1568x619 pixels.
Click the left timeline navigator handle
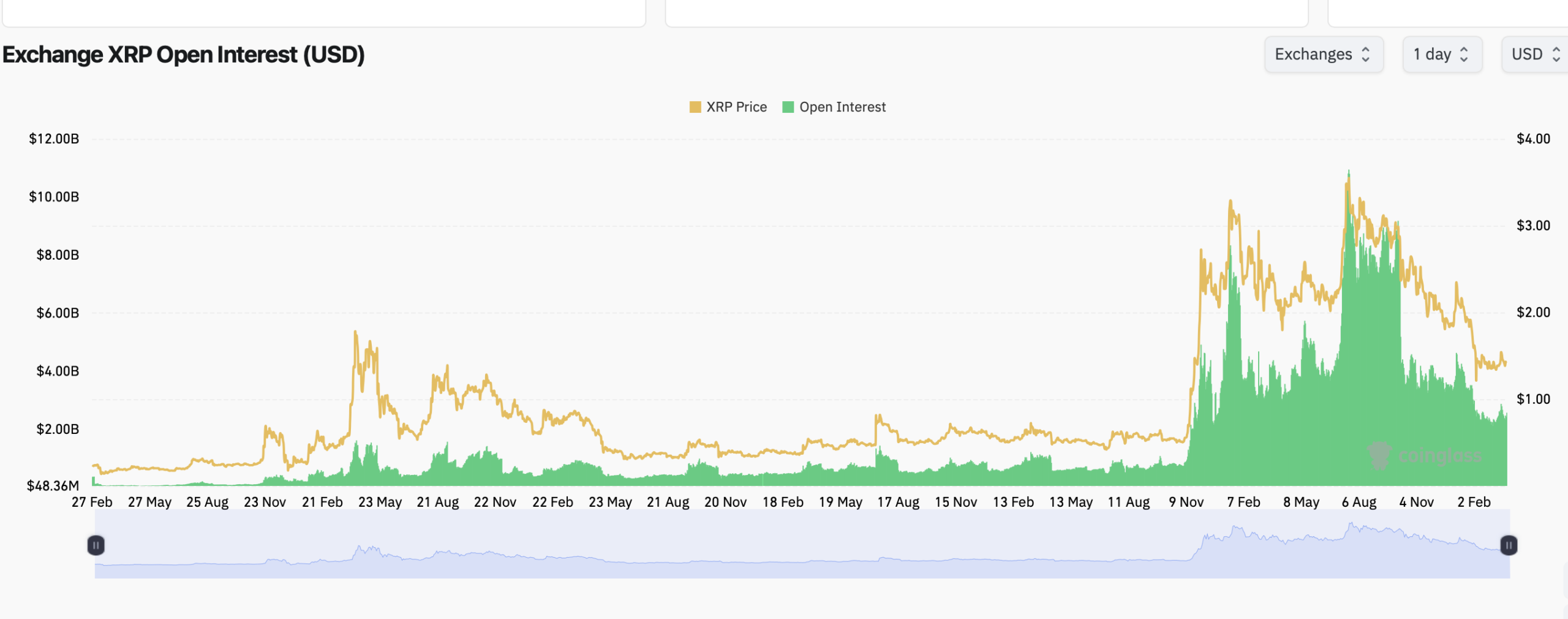(96, 544)
